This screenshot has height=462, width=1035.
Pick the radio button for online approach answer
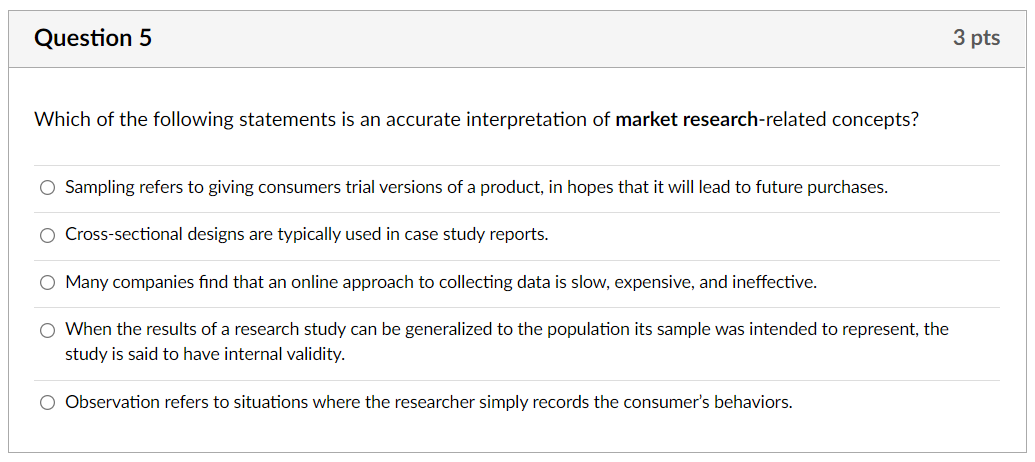click(x=47, y=283)
